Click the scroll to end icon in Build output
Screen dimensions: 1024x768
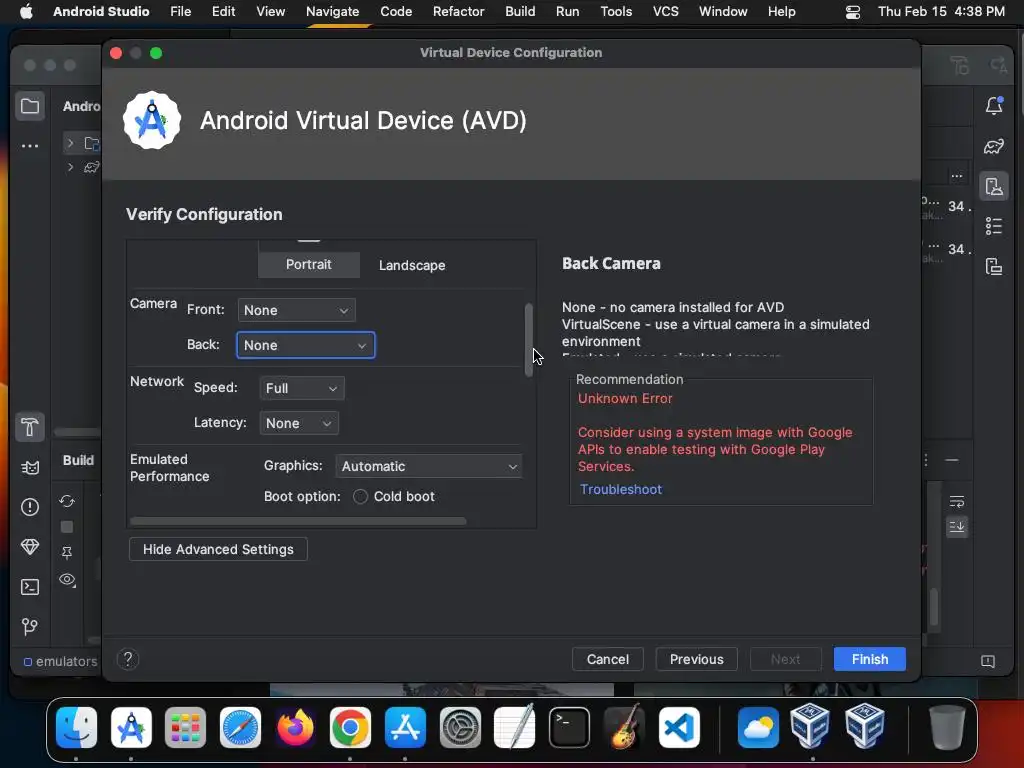[x=957, y=526]
